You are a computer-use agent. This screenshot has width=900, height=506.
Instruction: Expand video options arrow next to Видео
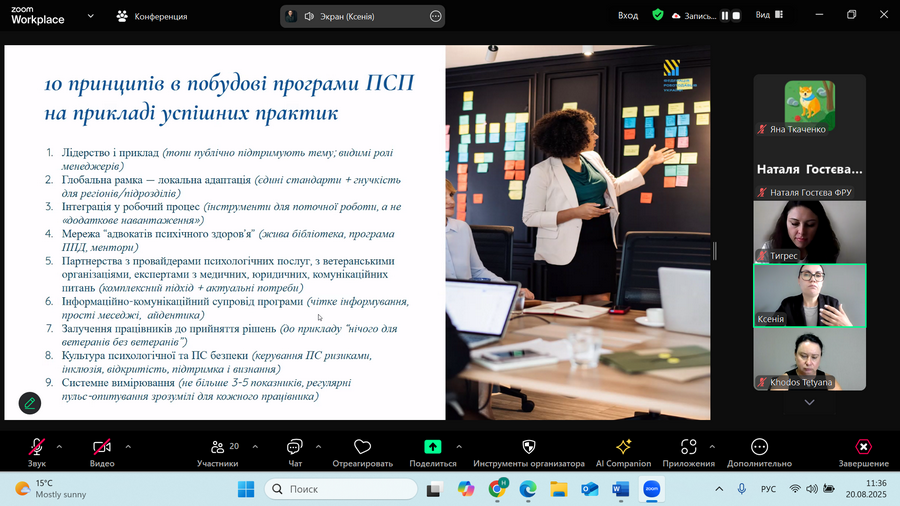point(128,446)
